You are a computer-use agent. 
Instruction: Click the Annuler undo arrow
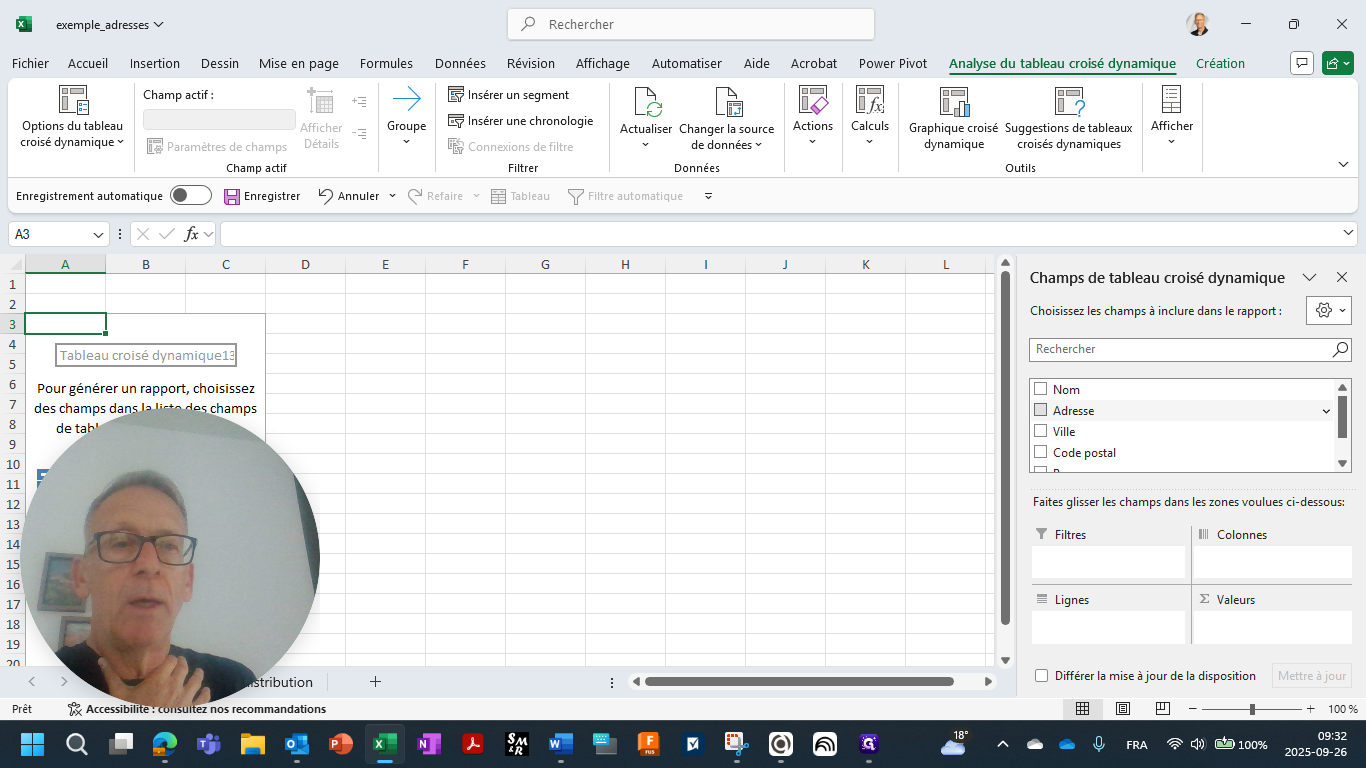coord(326,196)
